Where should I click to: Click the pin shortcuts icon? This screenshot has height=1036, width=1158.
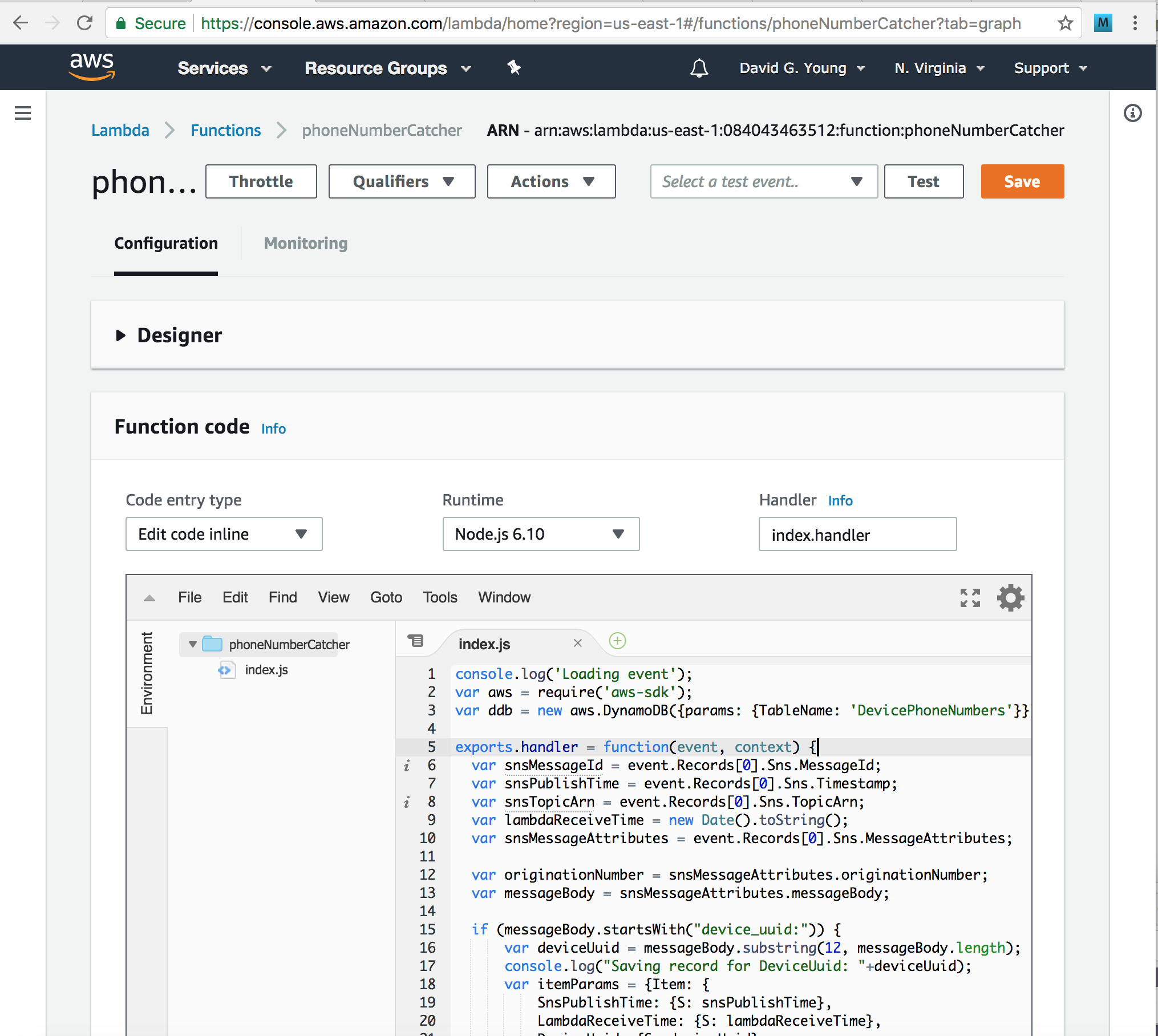click(x=514, y=67)
